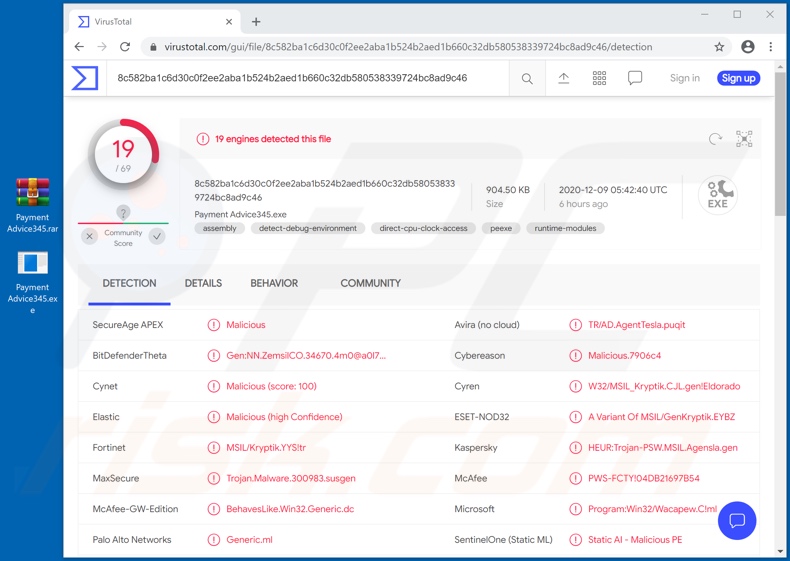Click the alert icon next to SecureAge APEX result
The height and width of the screenshot is (561, 790).
tap(214, 325)
